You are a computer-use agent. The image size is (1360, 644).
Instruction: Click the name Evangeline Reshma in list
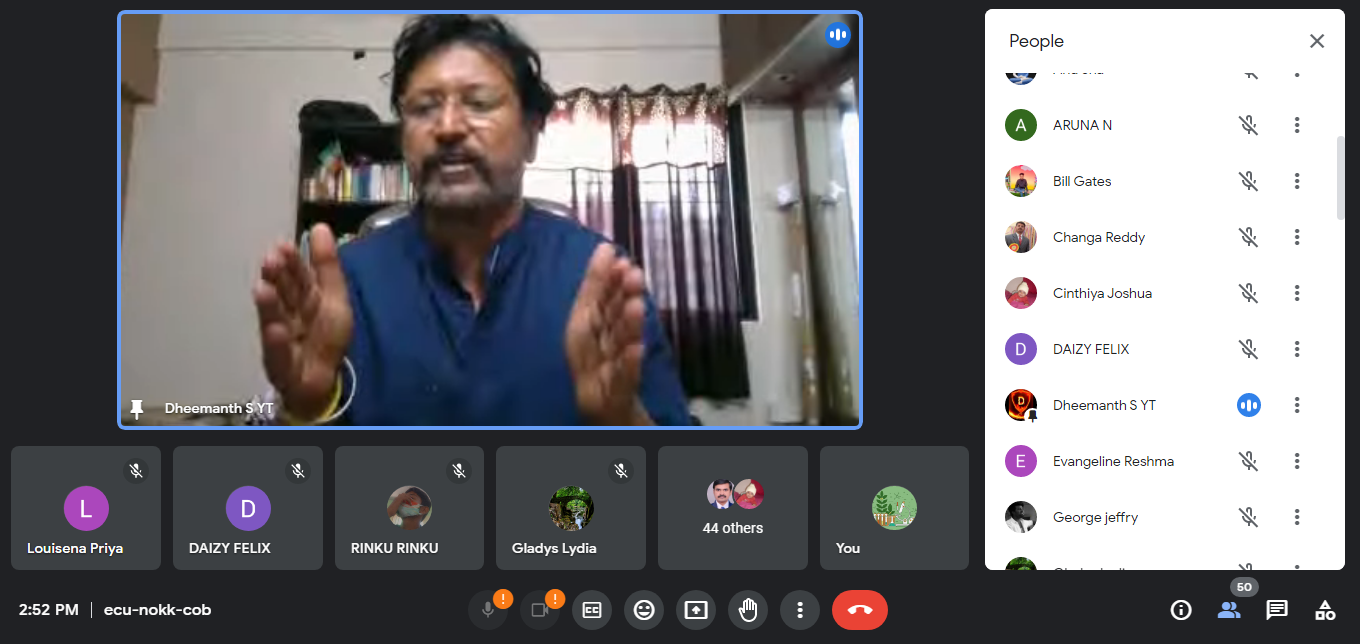point(1113,461)
